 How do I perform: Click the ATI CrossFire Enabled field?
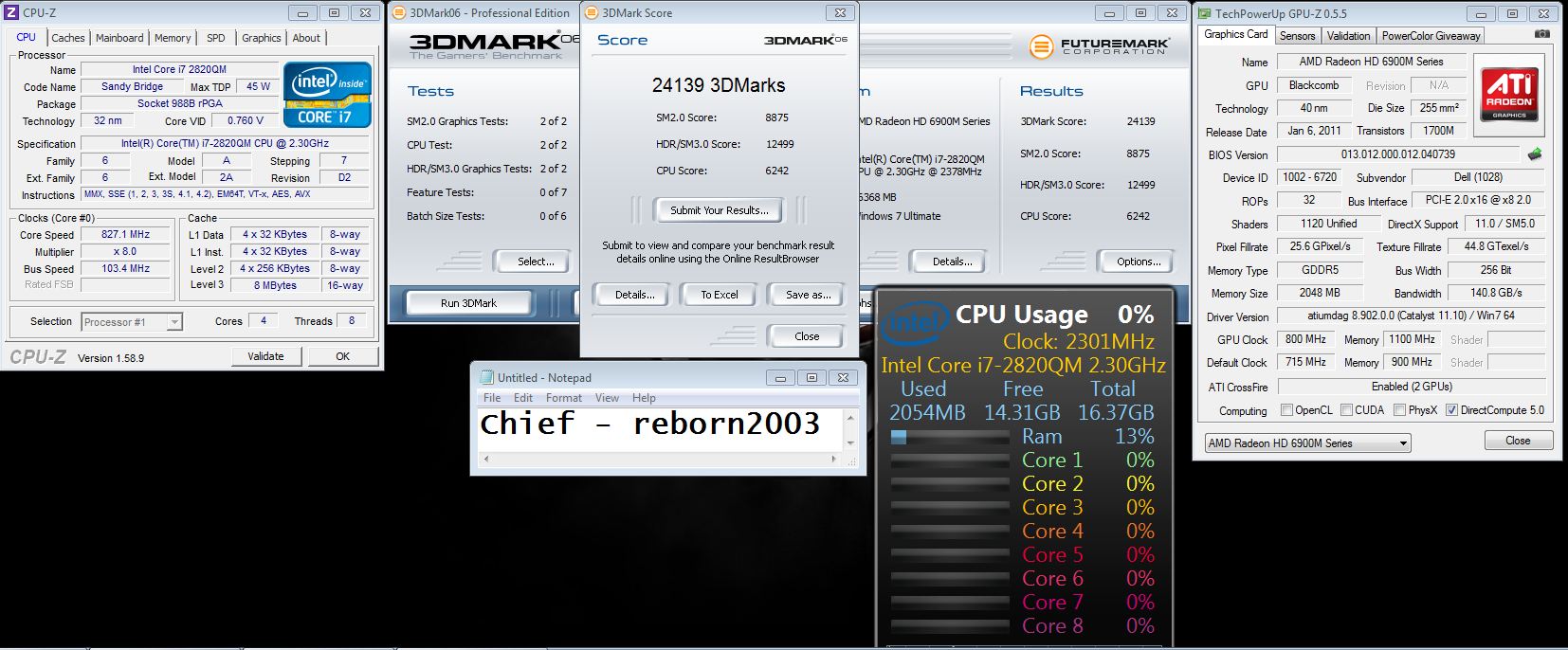[1410, 387]
